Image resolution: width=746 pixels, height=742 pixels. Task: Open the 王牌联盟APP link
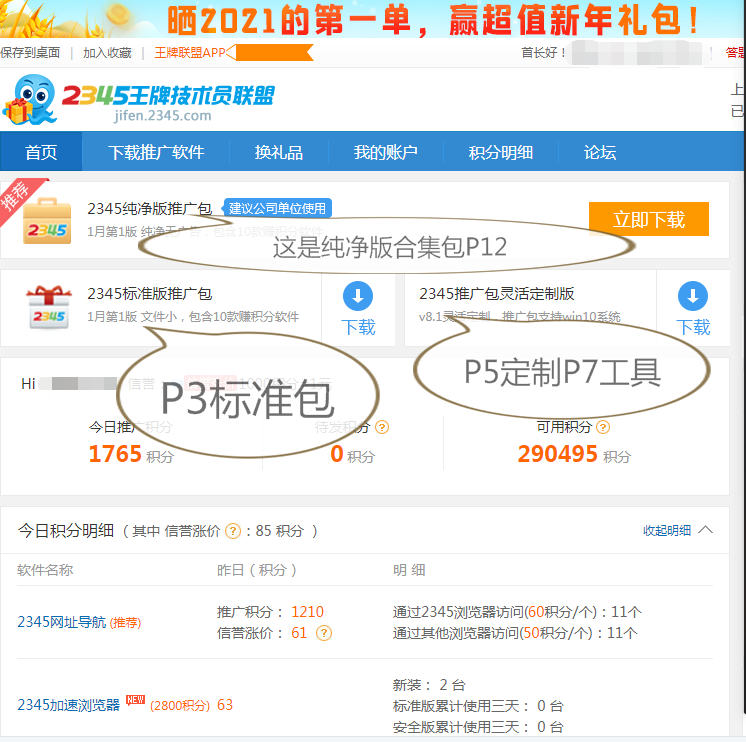pyautogui.click(x=190, y=52)
